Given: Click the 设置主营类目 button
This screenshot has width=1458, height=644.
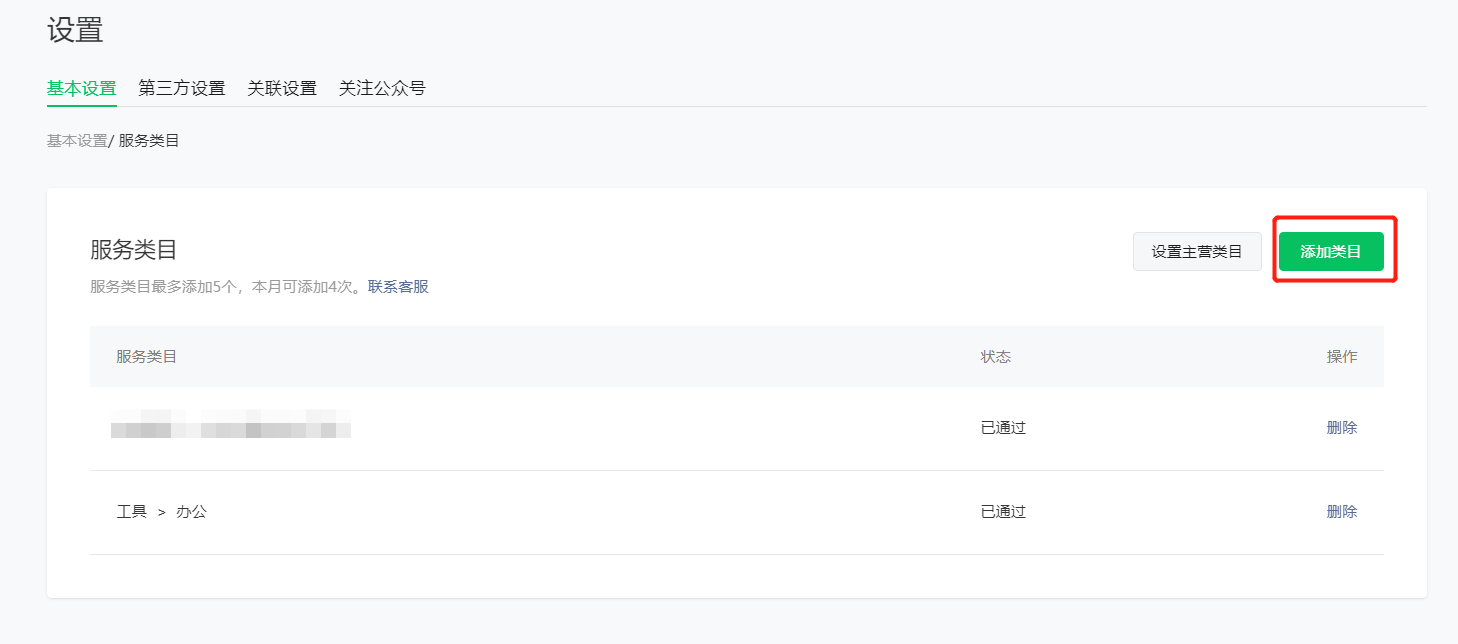Looking at the screenshot, I should coord(1196,252).
